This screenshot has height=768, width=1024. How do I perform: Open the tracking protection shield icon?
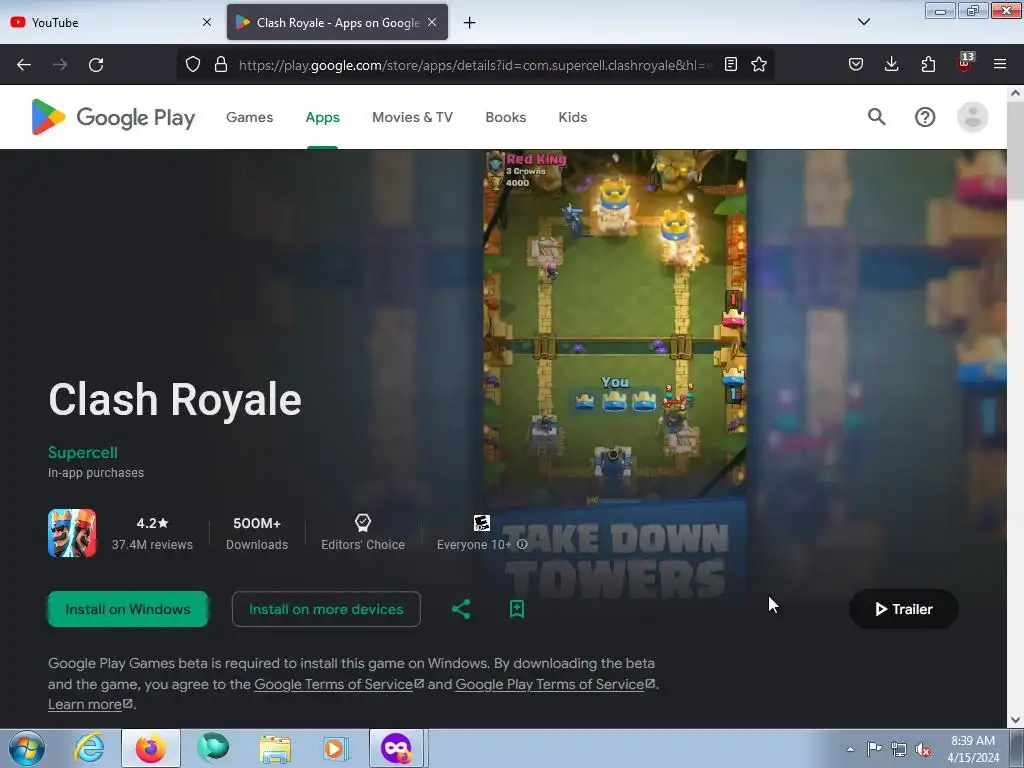(193, 64)
